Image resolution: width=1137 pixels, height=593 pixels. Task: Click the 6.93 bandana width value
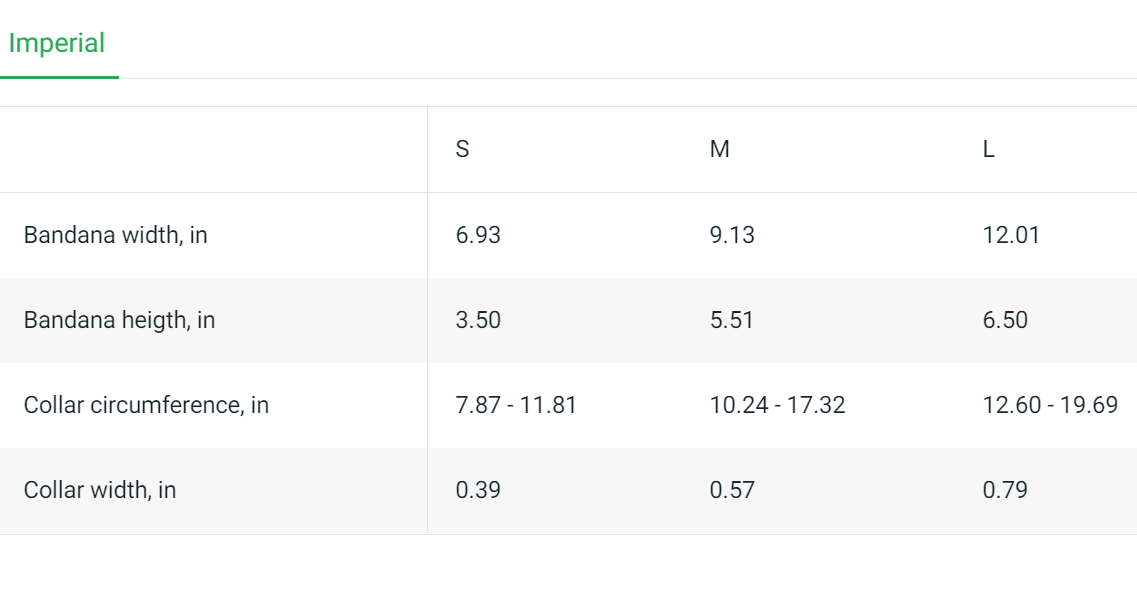coord(478,236)
